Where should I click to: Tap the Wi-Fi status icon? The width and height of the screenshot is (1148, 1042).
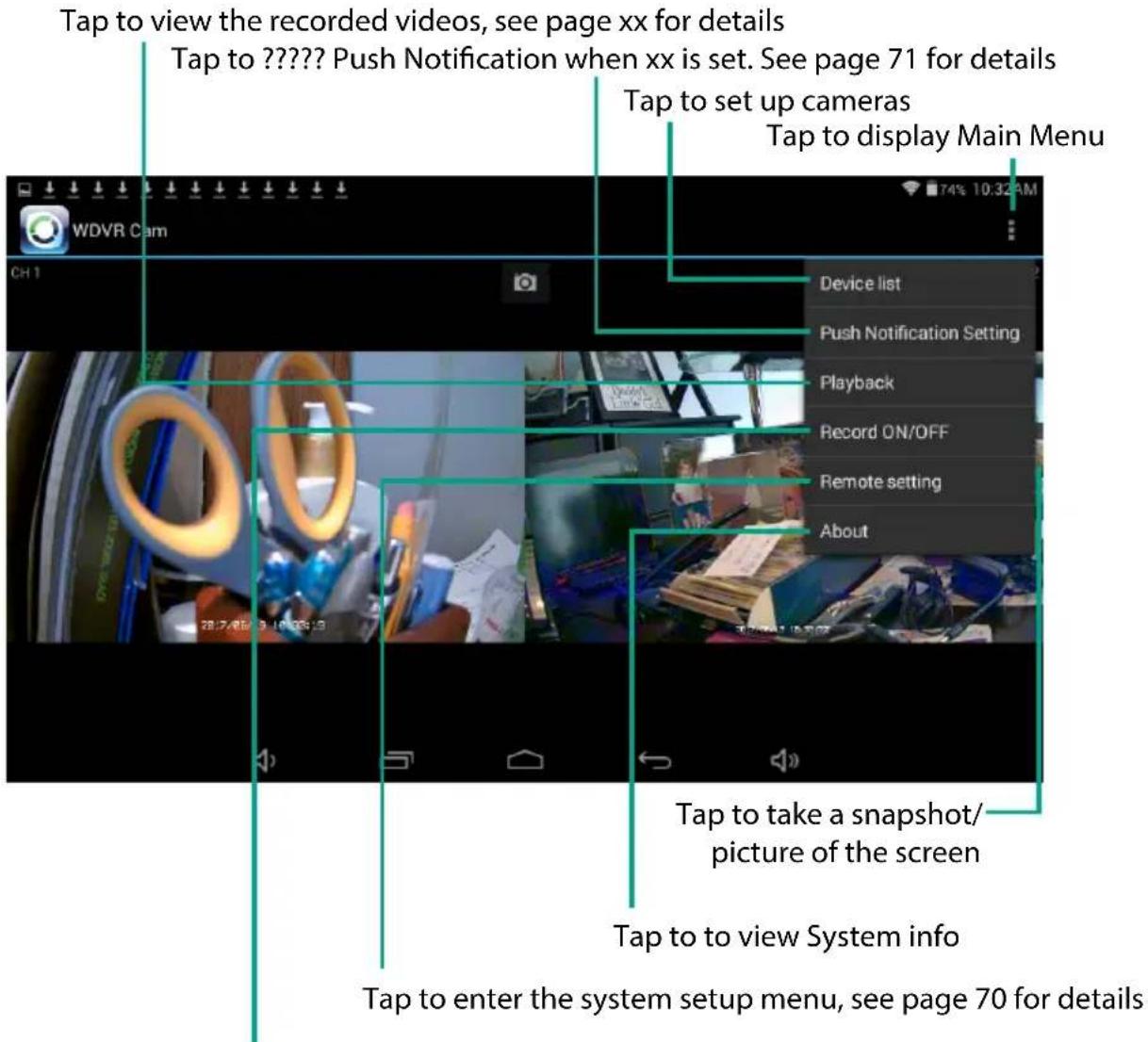coord(910,189)
